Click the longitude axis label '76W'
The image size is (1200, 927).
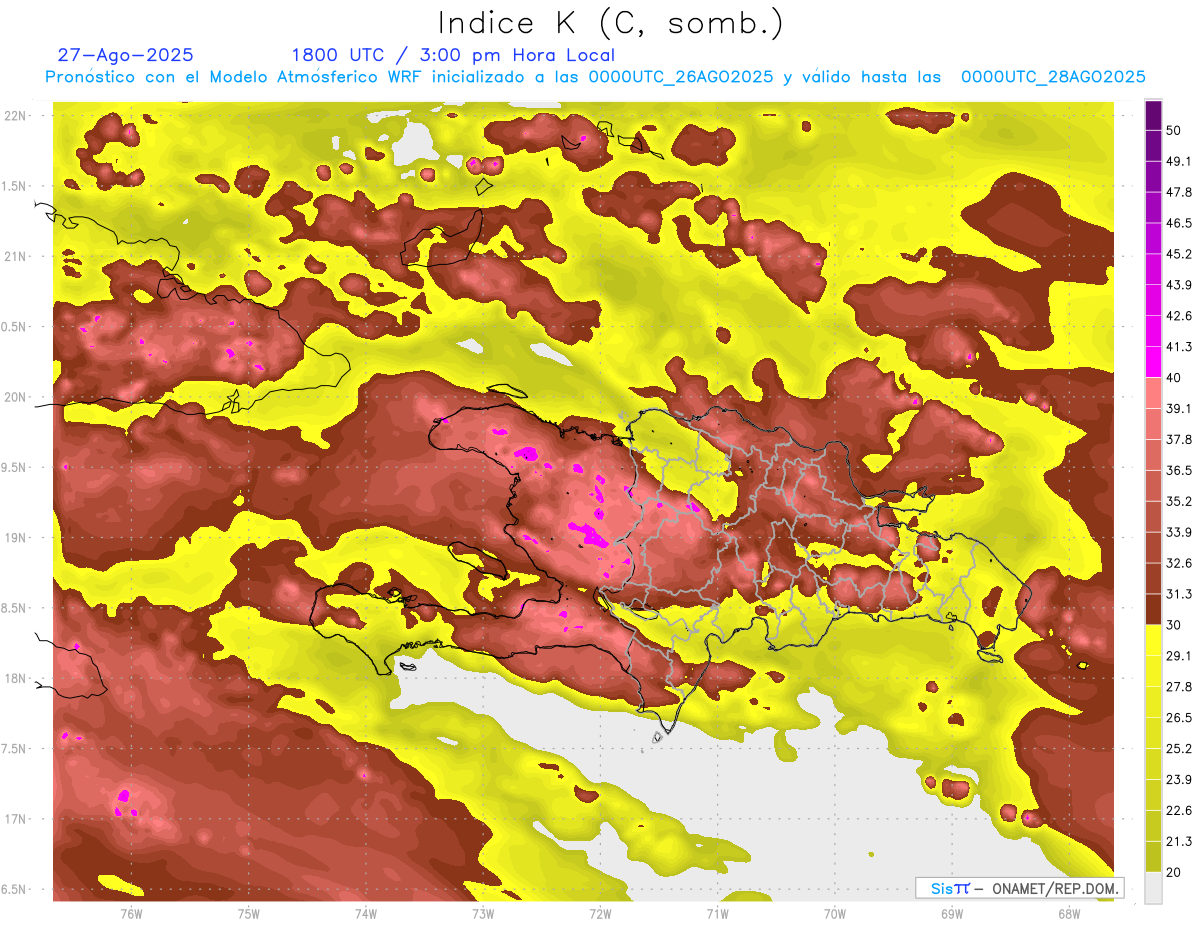point(131,915)
